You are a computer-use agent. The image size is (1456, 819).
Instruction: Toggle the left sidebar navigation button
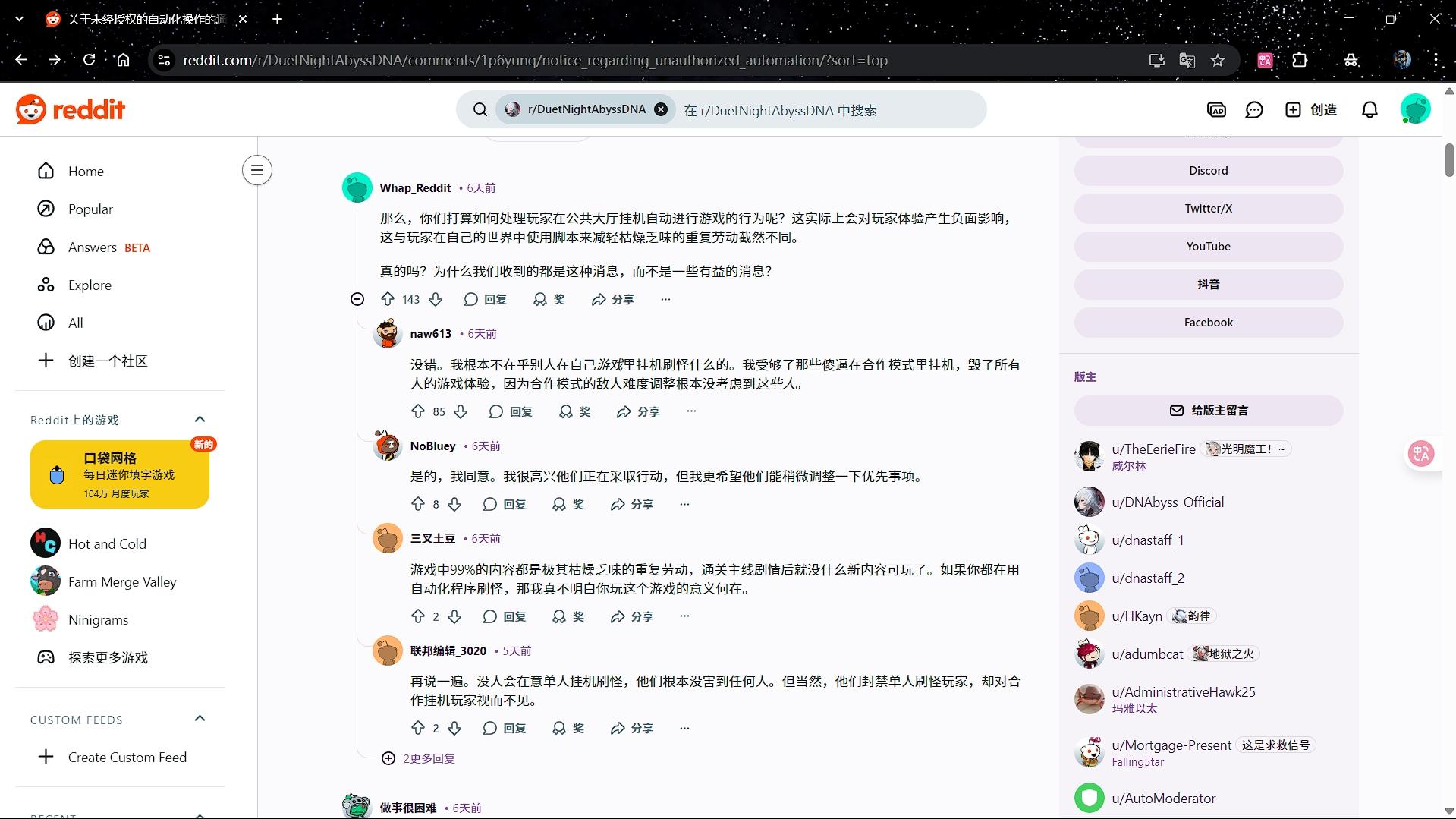257,170
